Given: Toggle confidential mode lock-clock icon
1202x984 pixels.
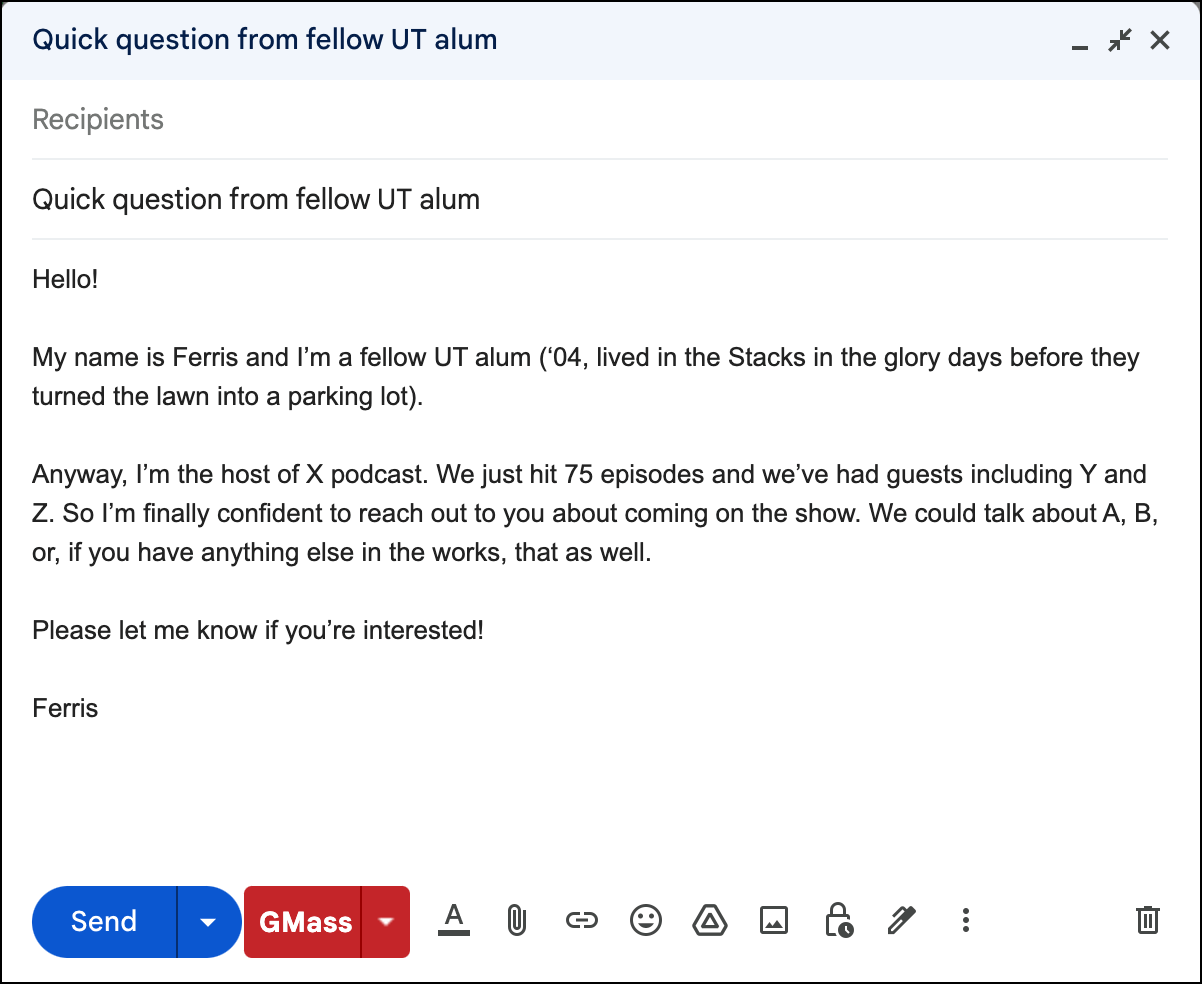Looking at the screenshot, I should (838, 920).
